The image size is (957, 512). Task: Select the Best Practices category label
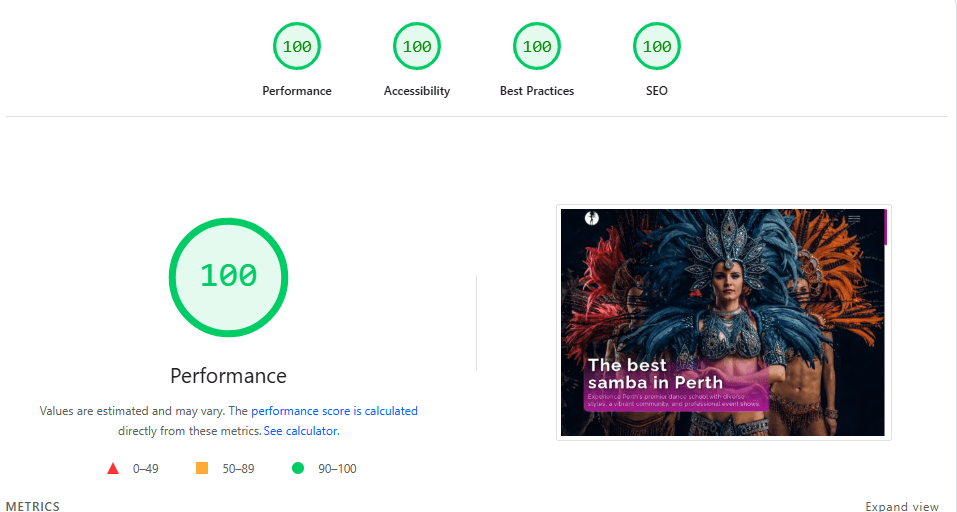(x=537, y=91)
